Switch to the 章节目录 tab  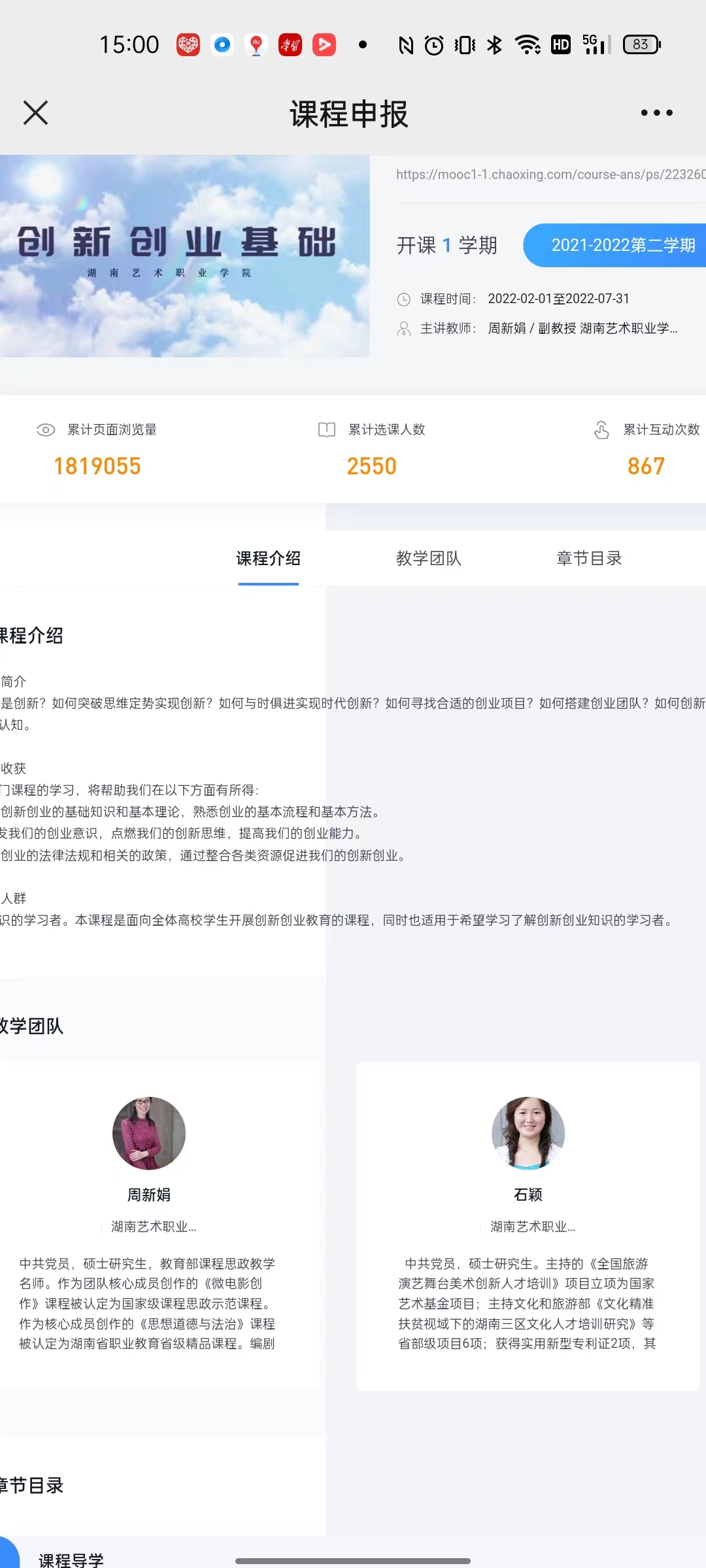[x=589, y=559]
